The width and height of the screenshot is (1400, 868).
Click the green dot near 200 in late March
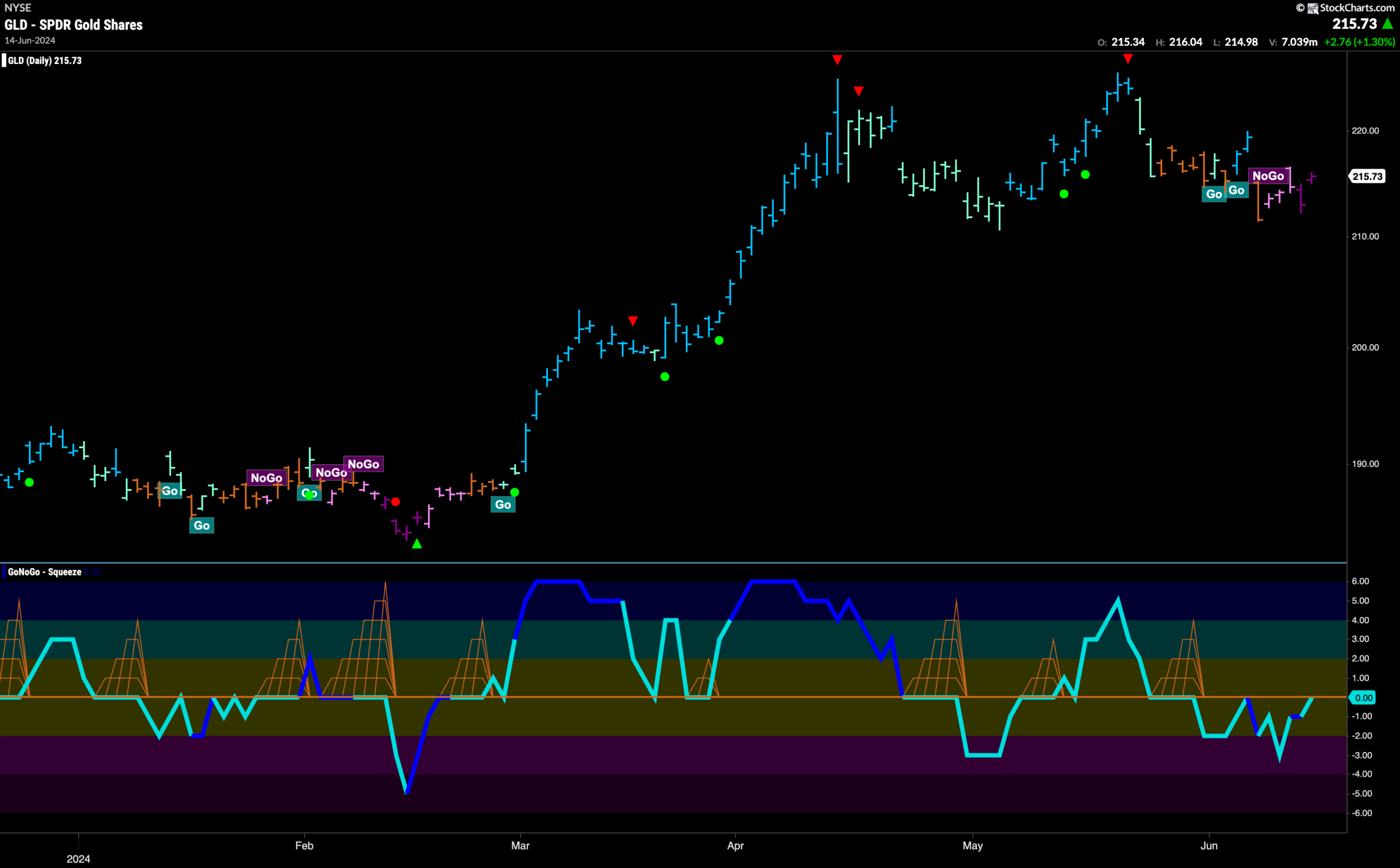[x=719, y=341]
